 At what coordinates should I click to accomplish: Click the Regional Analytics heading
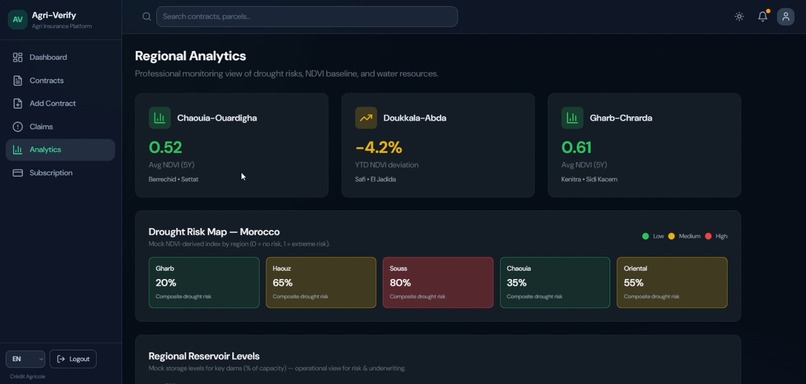(x=190, y=56)
